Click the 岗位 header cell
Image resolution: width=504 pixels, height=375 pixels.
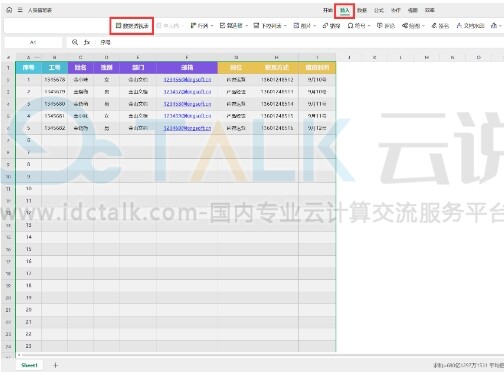pyautogui.click(x=236, y=68)
